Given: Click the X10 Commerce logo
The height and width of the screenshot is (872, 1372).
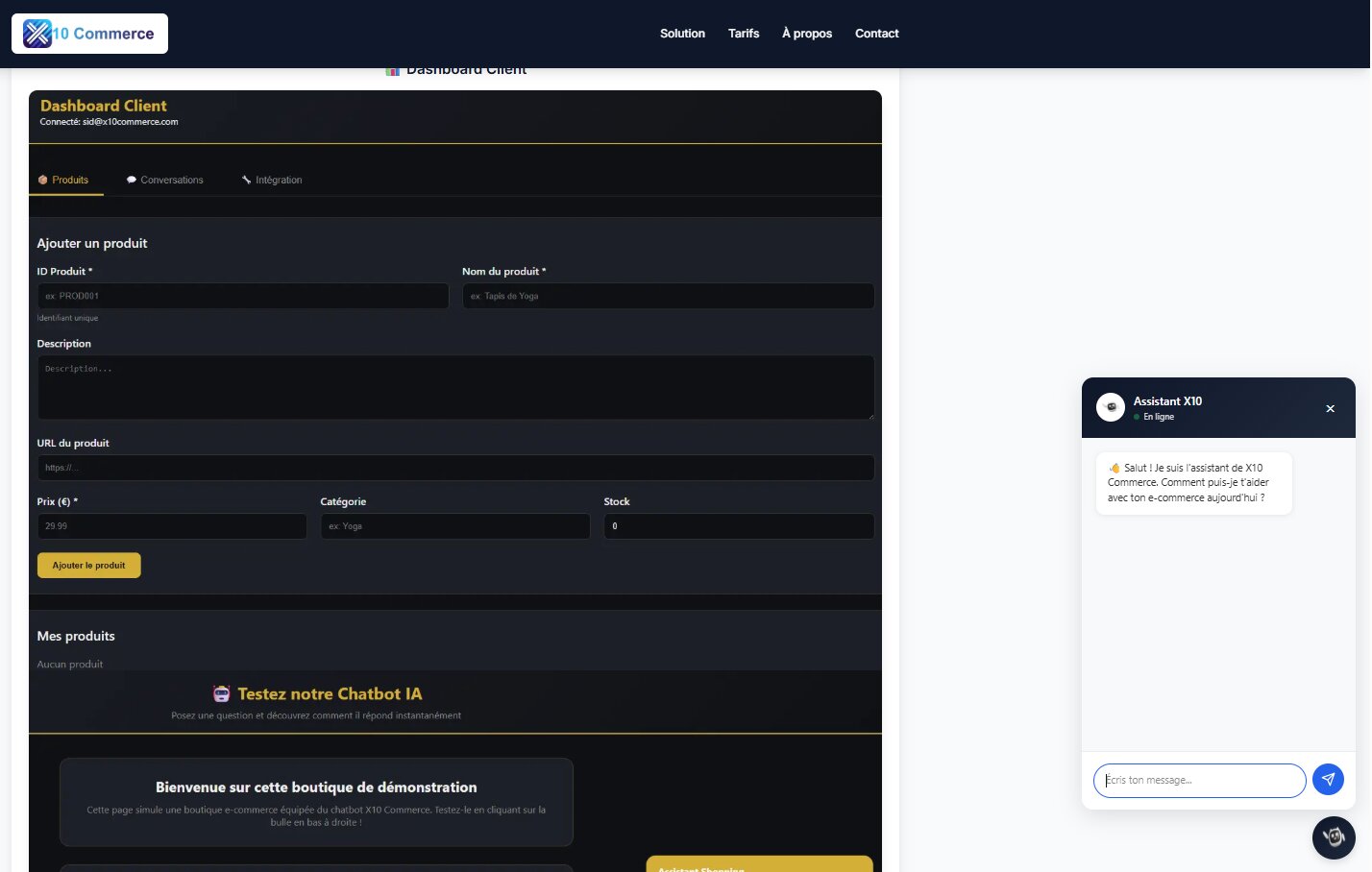Looking at the screenshot, I should 89,34.
